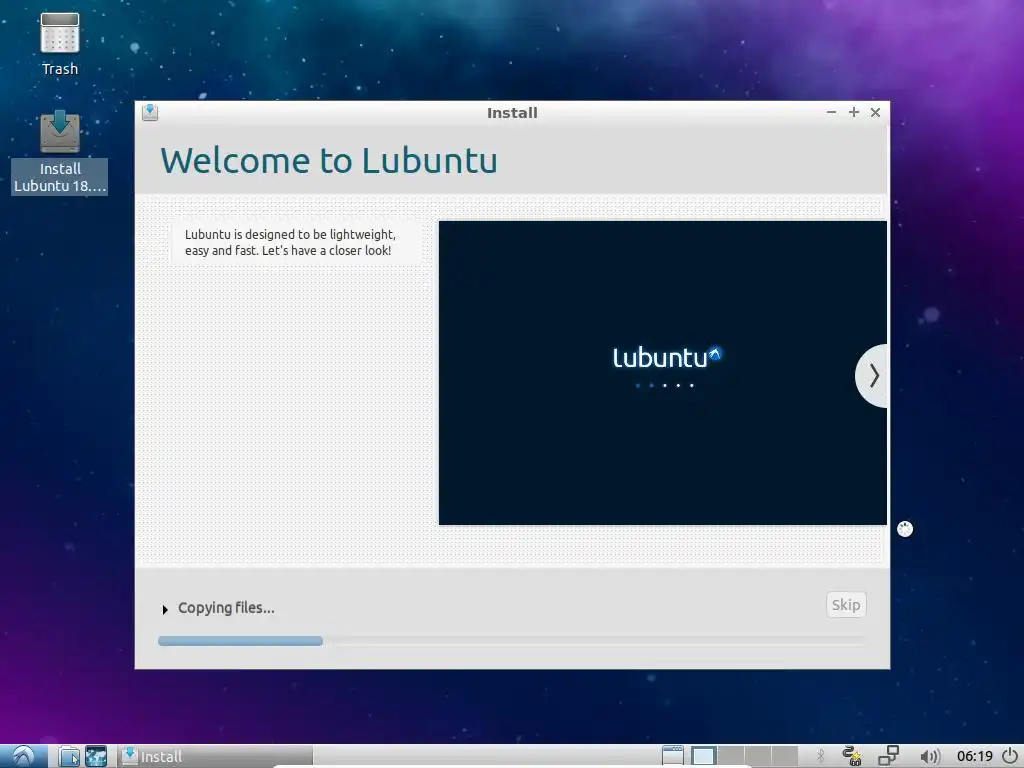Image resolution: width=1024 pixels, height=768 pixels.
Task: Click the Install window menu icon
Action: tap(150, 112)
